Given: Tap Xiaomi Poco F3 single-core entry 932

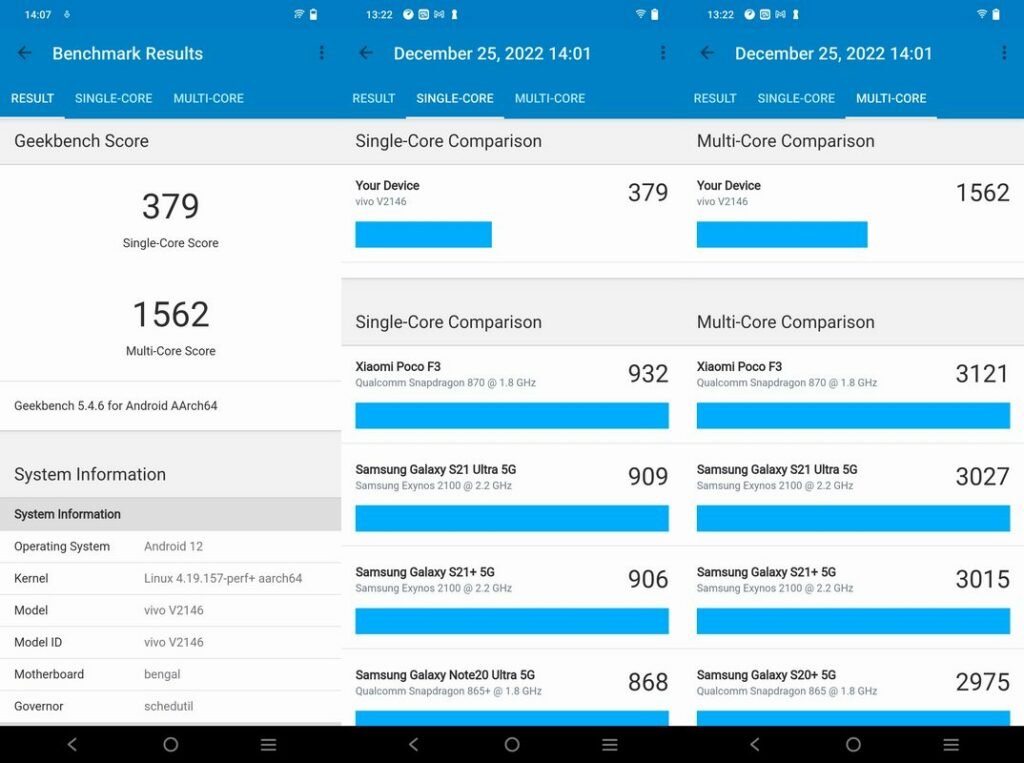Looking at the screenshot, I should coord(512,394).
